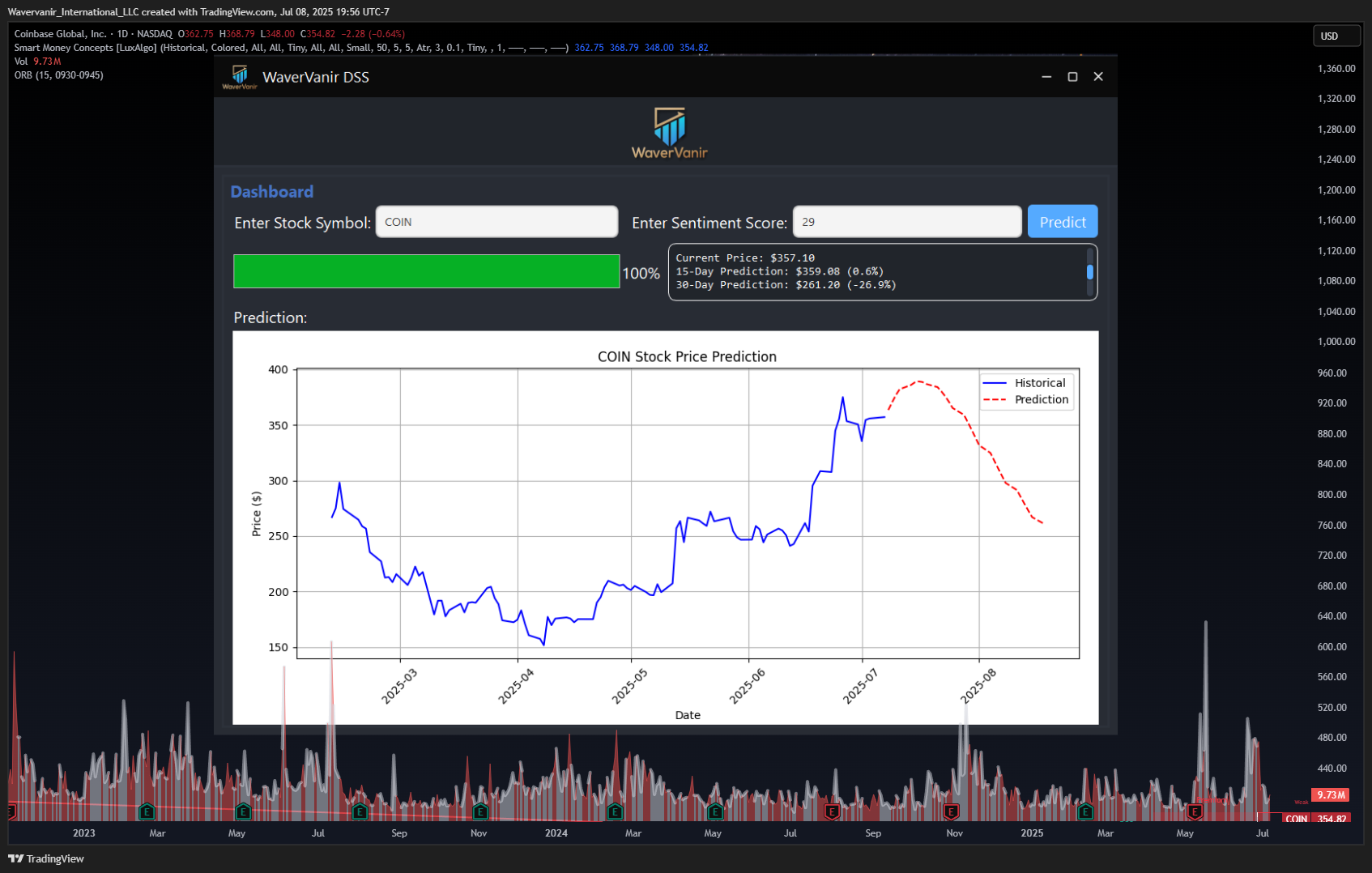Click the Dashboard heading
This screenshot has width=1372, height=873.
[272, 192]
